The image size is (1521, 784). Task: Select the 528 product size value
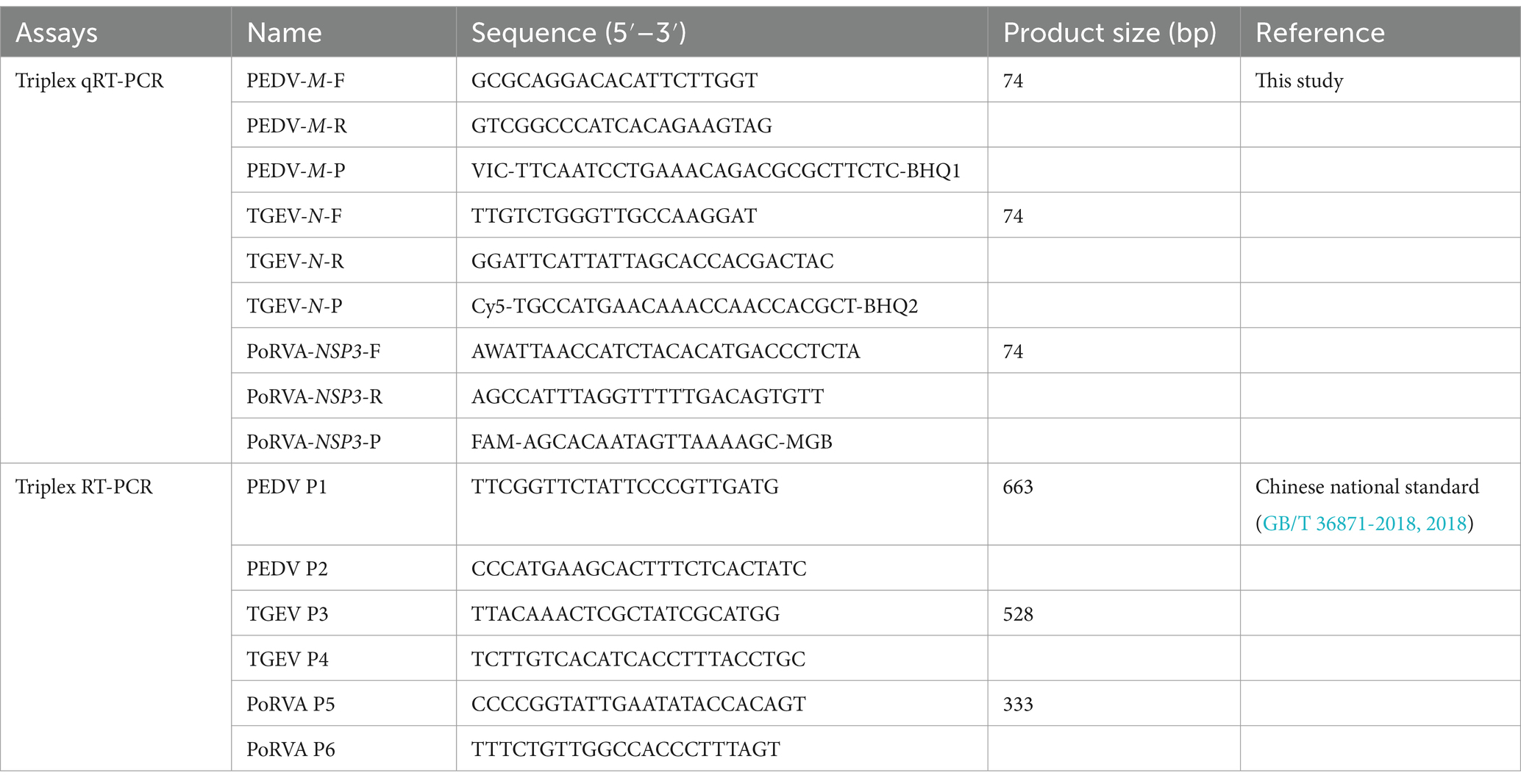[1018, 613]
